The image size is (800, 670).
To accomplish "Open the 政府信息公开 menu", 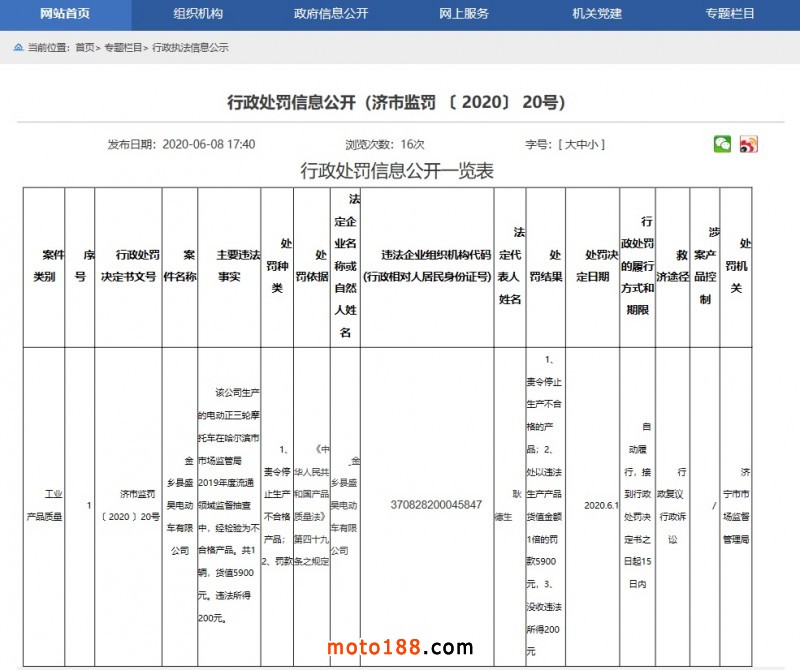I will click(x=331, y=14).
